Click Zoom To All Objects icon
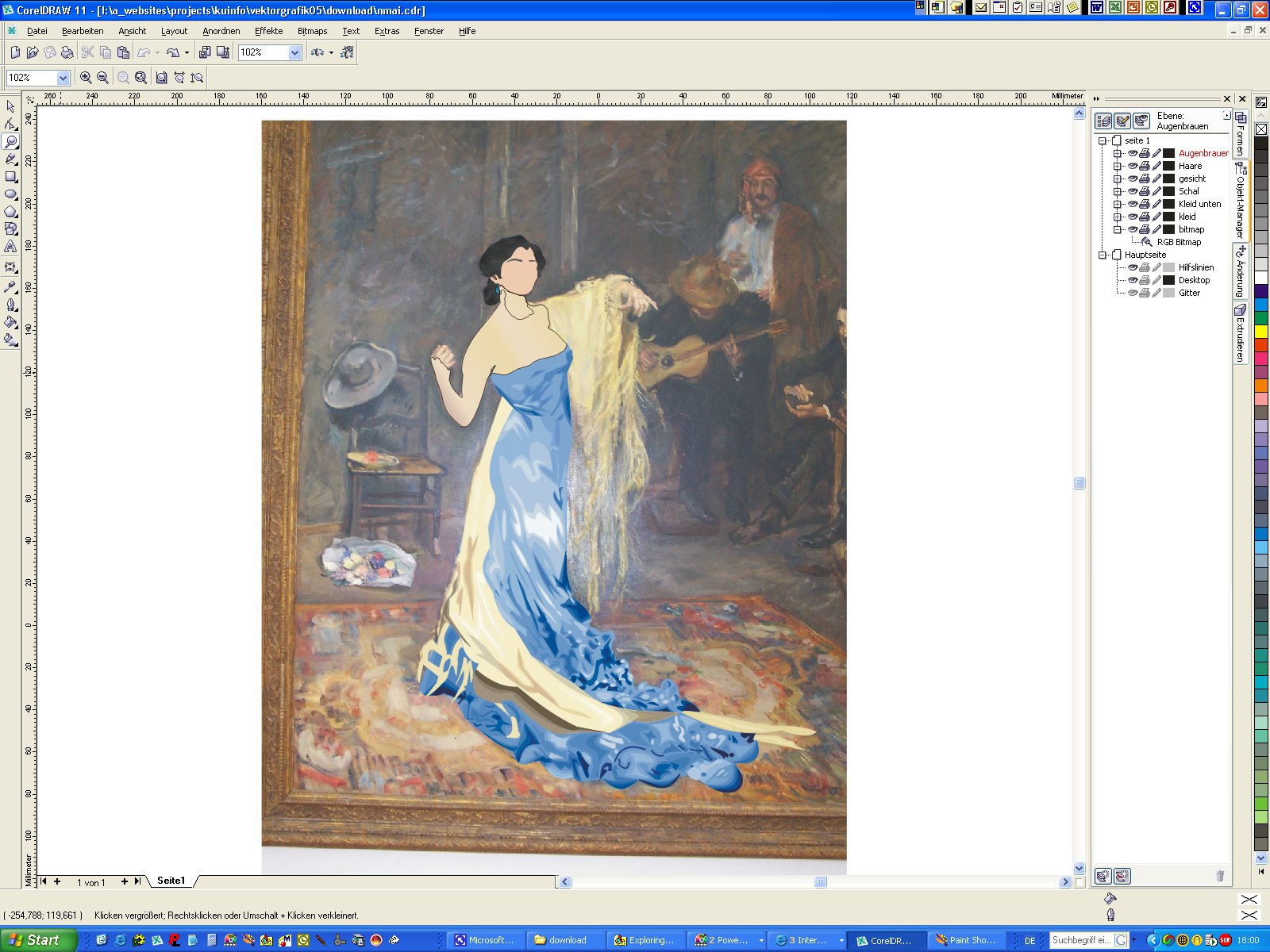The height and width of the screenshot is (952, 1270). pos(140,78)
